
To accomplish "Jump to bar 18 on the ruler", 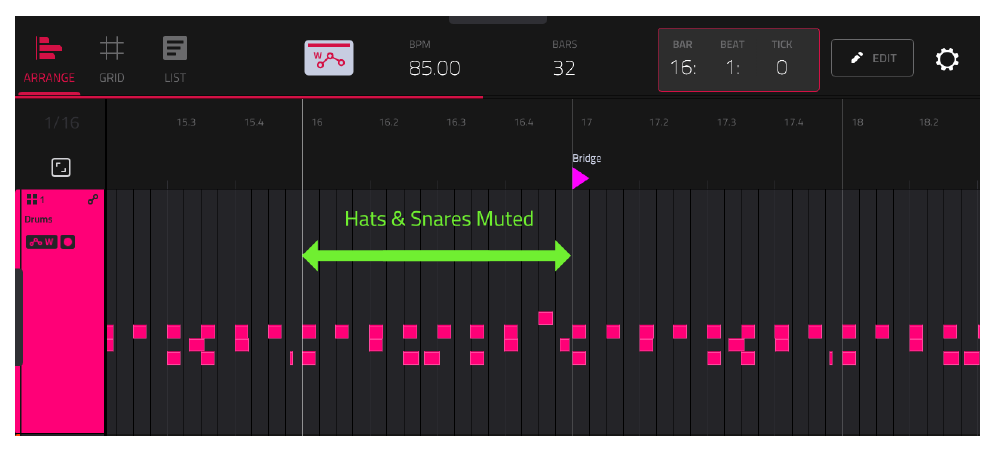I will coord(858,123).
